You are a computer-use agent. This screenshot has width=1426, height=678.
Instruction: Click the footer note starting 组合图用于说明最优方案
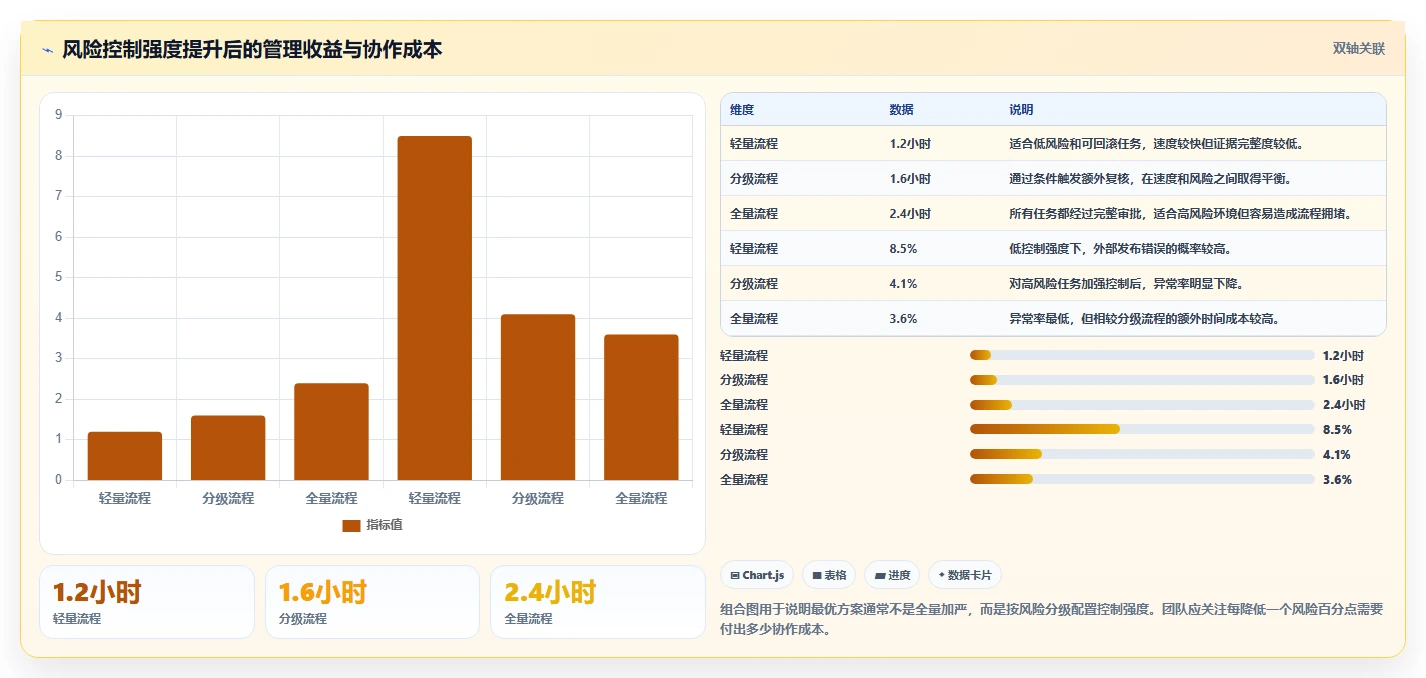tap(1053, 619)
